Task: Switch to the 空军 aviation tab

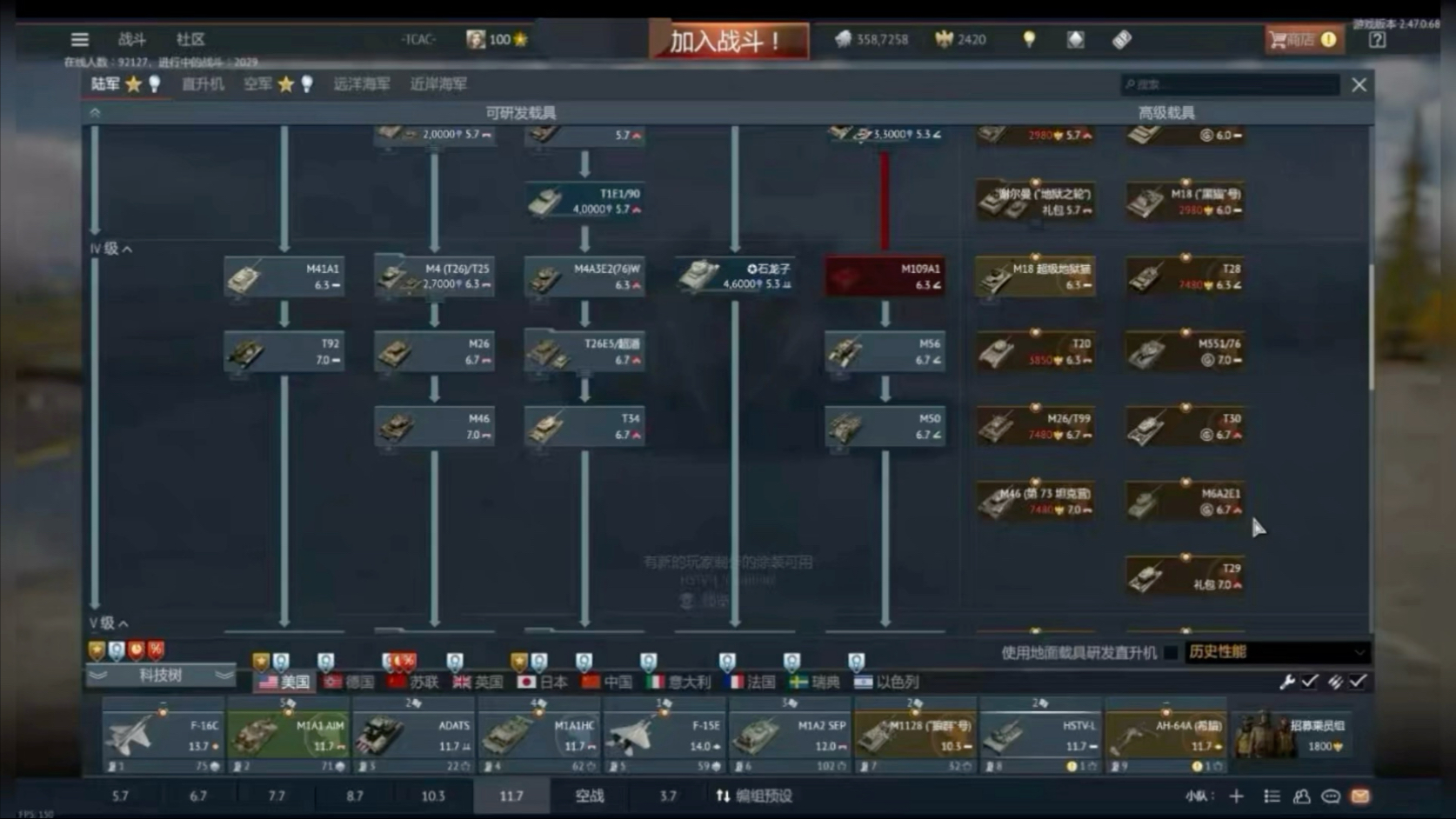Action: (257, 84)
